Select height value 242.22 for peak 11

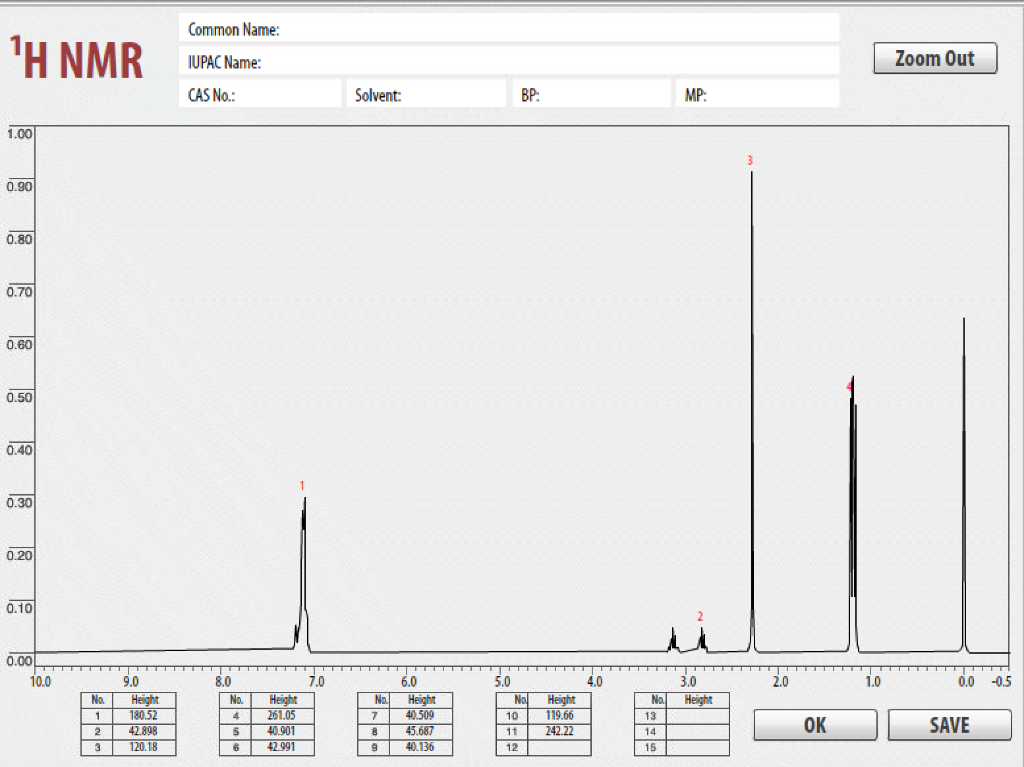point(561,732)
